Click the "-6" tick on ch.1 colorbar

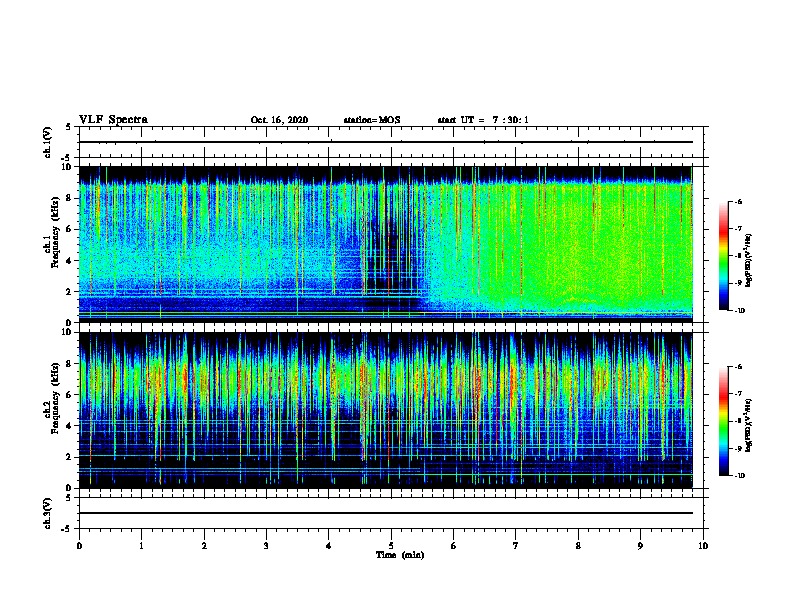[x=738, y=202]
